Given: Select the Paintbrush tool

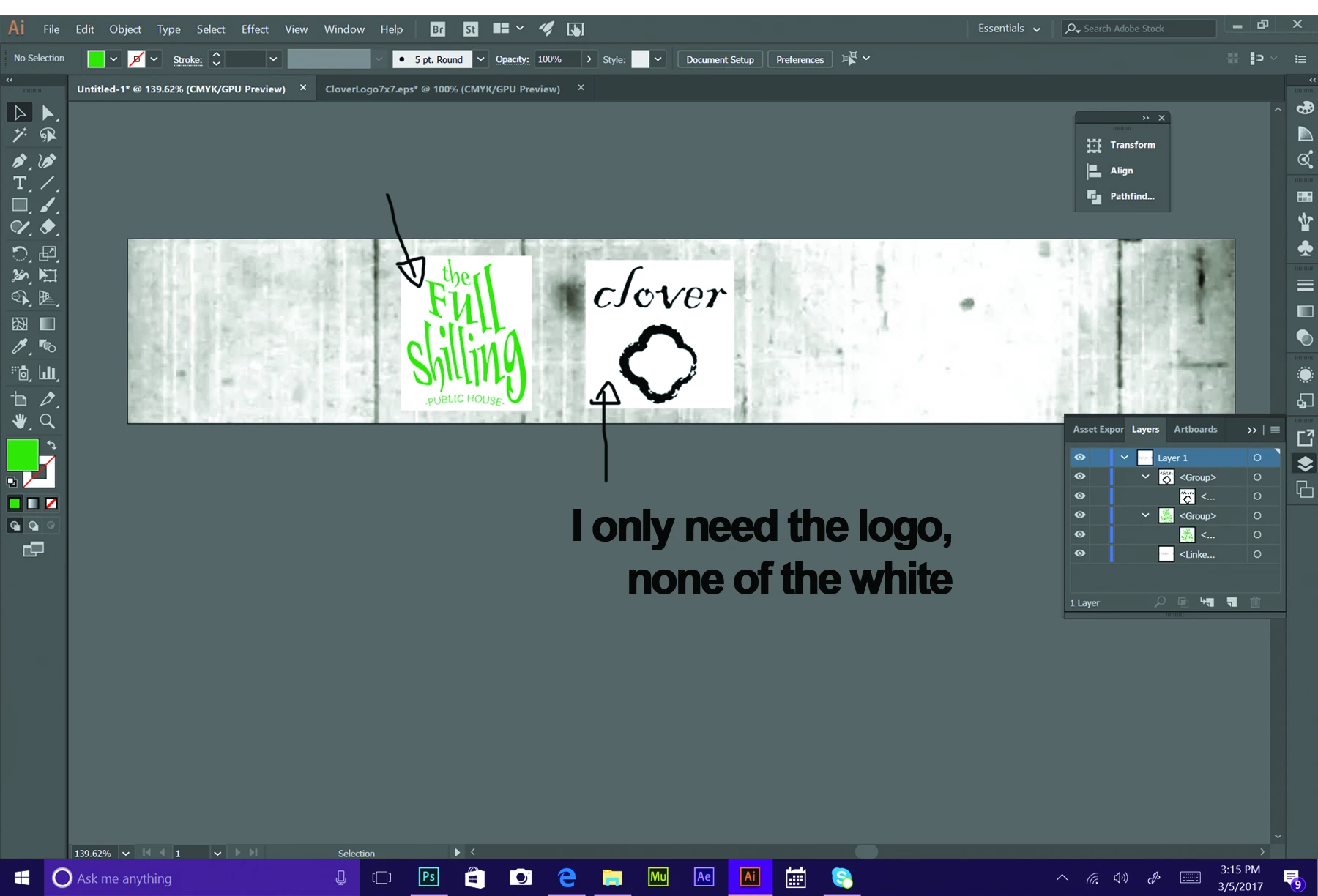Looking at the screenshot, I should coord(48,206).
